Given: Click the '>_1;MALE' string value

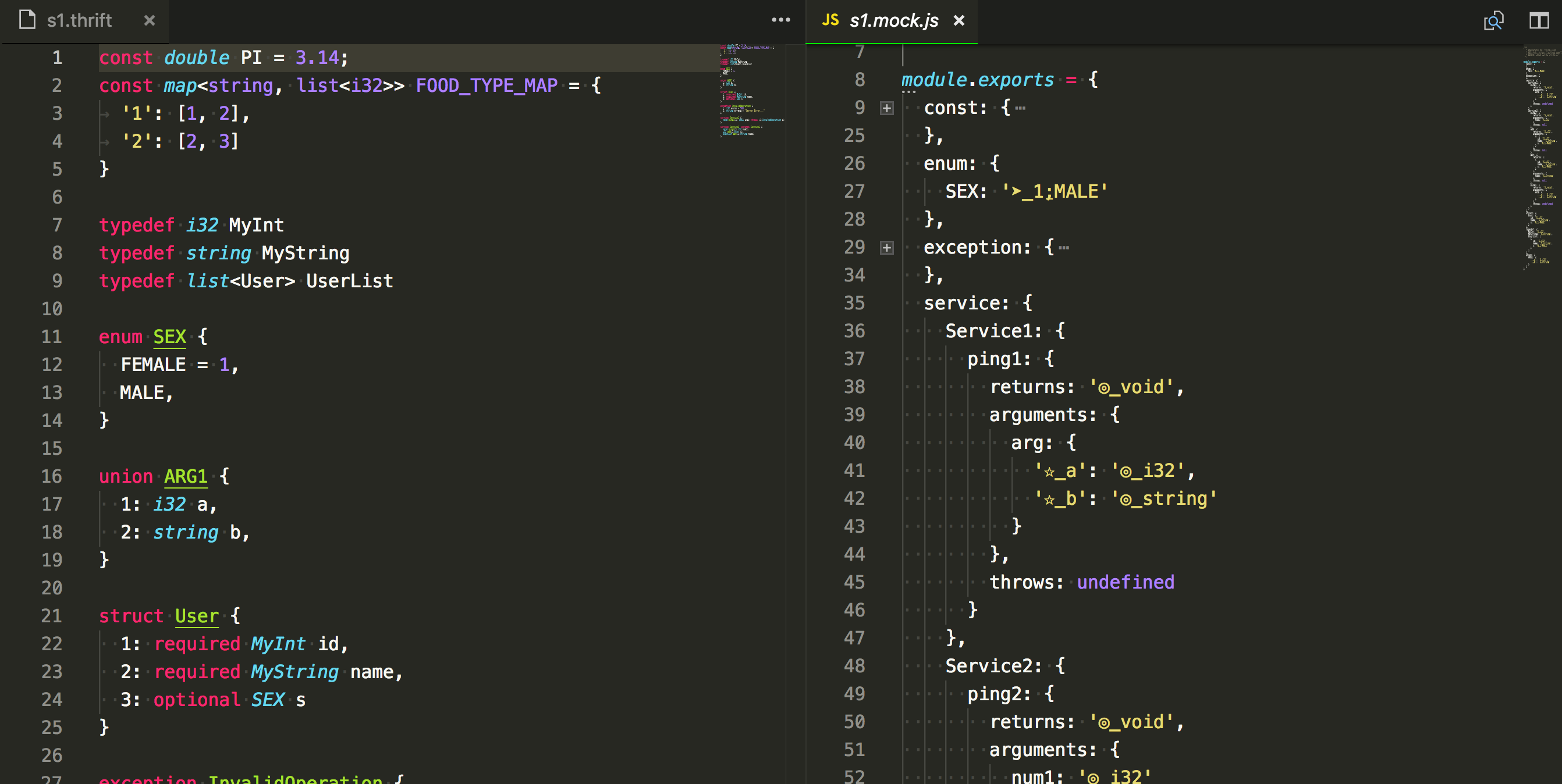Looking at the screenshot, I should 1055,191.
